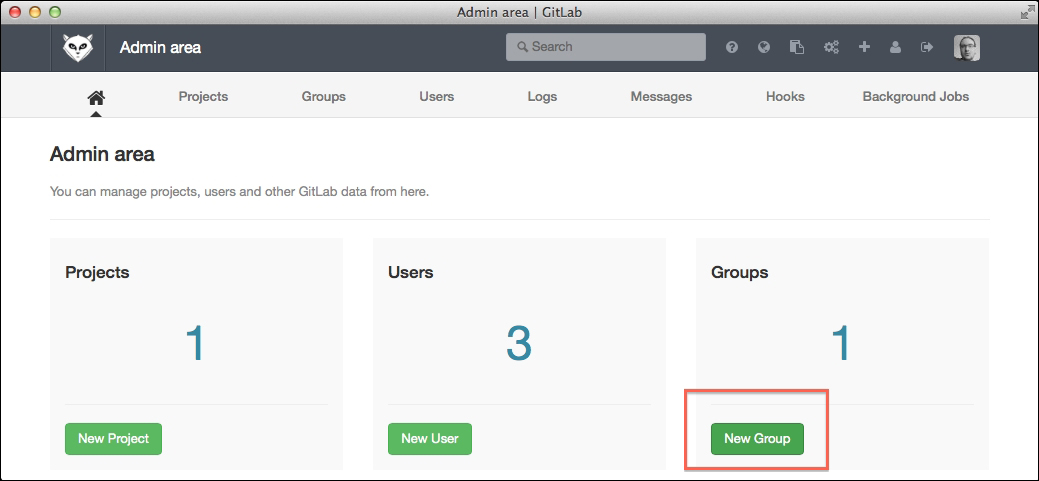This screenshot has width=1039, height=481.
Task: Click the admin area gears icon
Action: tap(830, 47)
